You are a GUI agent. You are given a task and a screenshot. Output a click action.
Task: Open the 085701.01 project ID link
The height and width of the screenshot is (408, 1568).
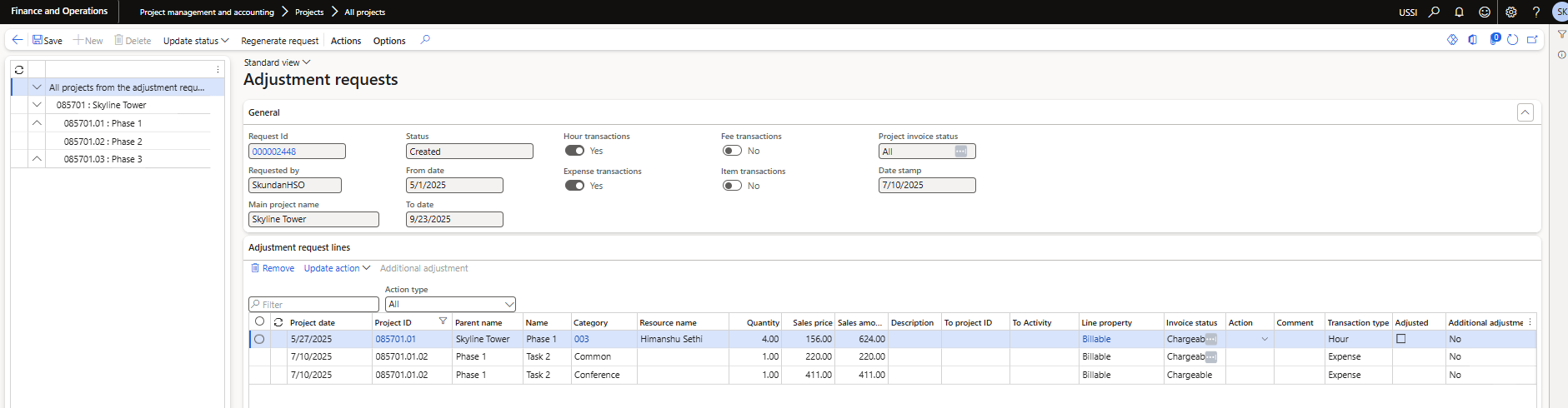tap(395, 339)
